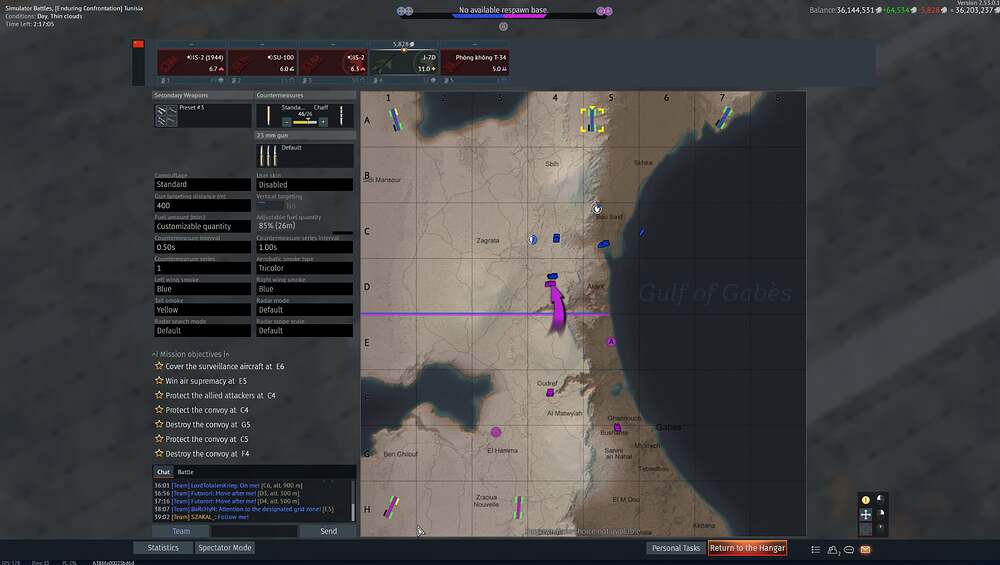This screenshot has height=565, width=1000.
Task: Send the chat message
Action: pos(328,531)
